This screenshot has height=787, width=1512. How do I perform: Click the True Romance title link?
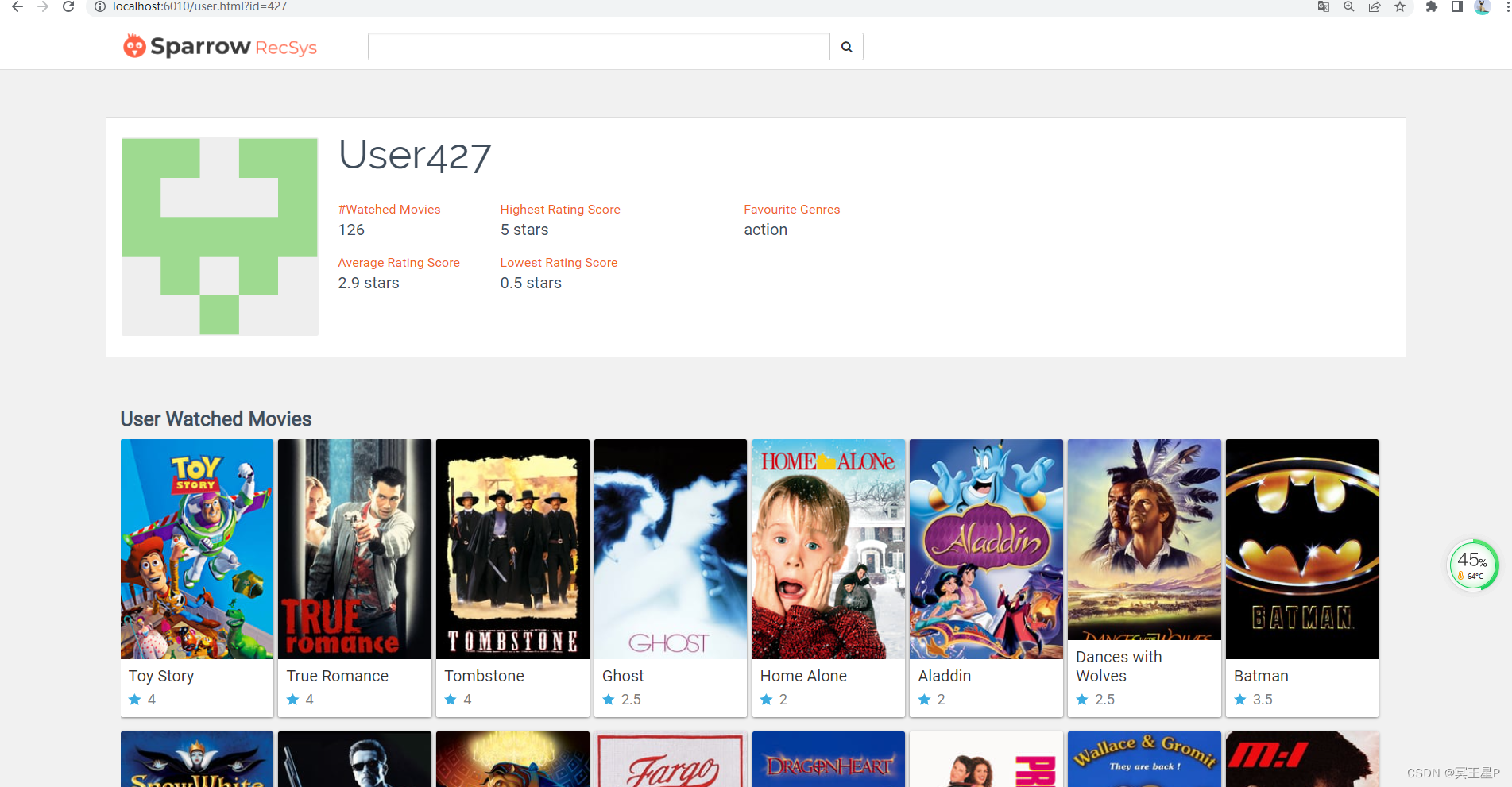click(338, 676)
